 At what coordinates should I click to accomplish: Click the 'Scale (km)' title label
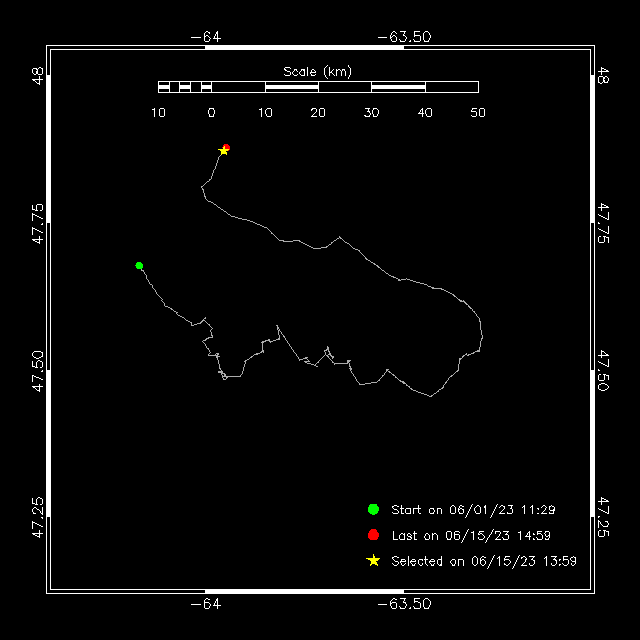pyautogui.click(x=318, y=72)
